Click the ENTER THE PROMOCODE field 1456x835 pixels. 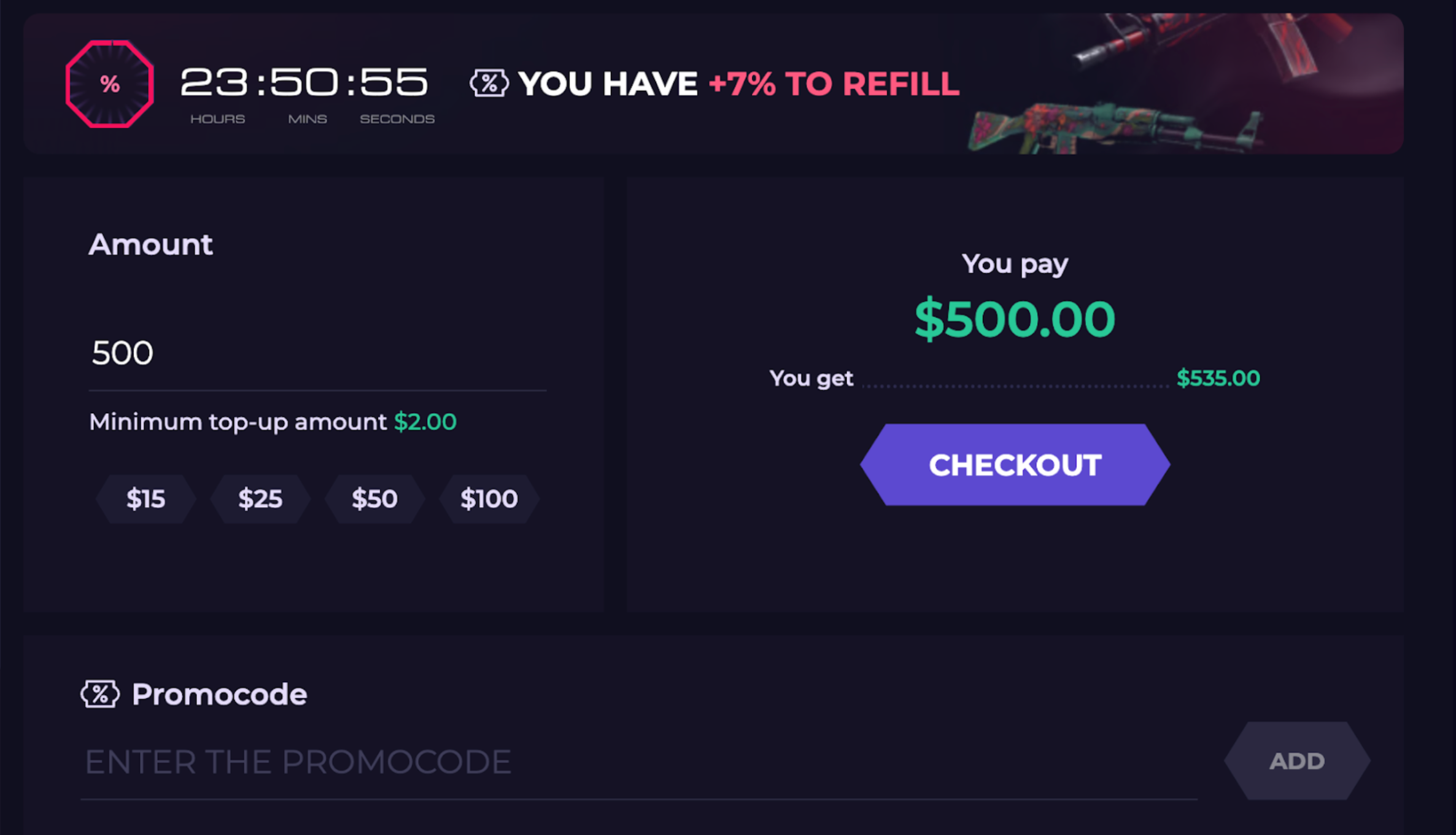pyautogui.click(x=298, y=761)
